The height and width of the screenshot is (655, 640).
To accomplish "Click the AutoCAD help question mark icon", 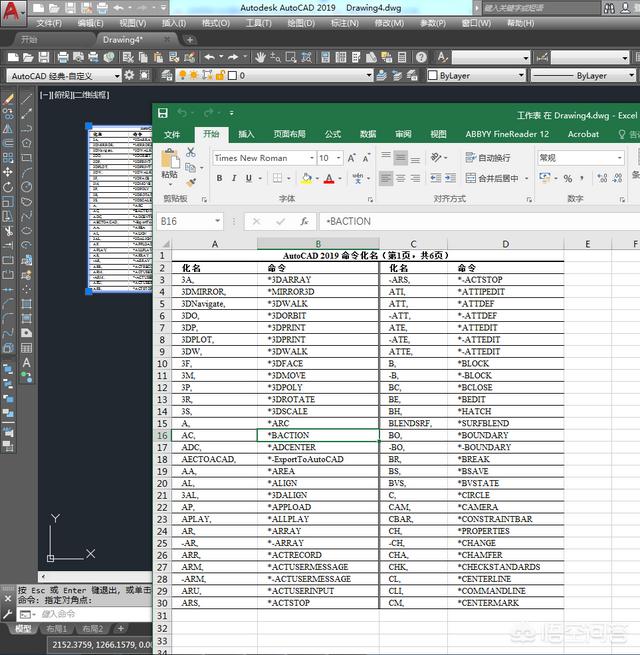I will click(421, 57).
